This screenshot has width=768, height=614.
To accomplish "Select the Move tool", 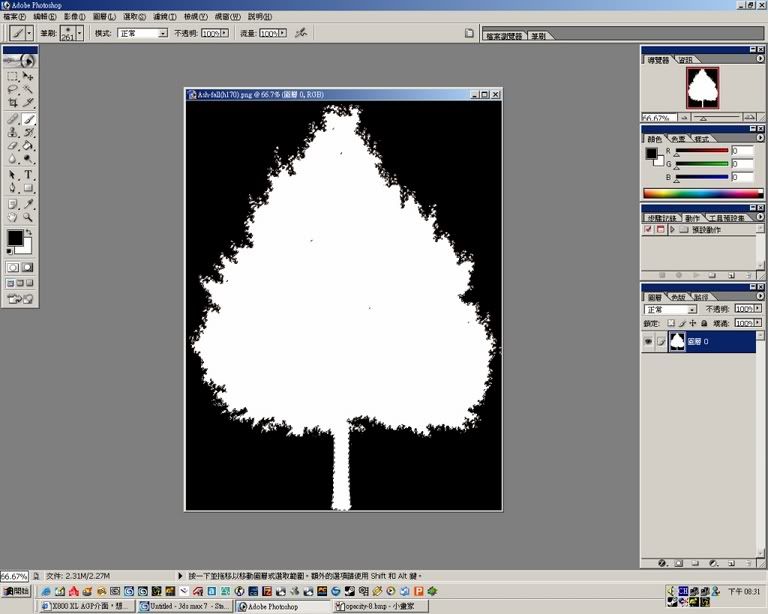I will click(x=28, y=76).
